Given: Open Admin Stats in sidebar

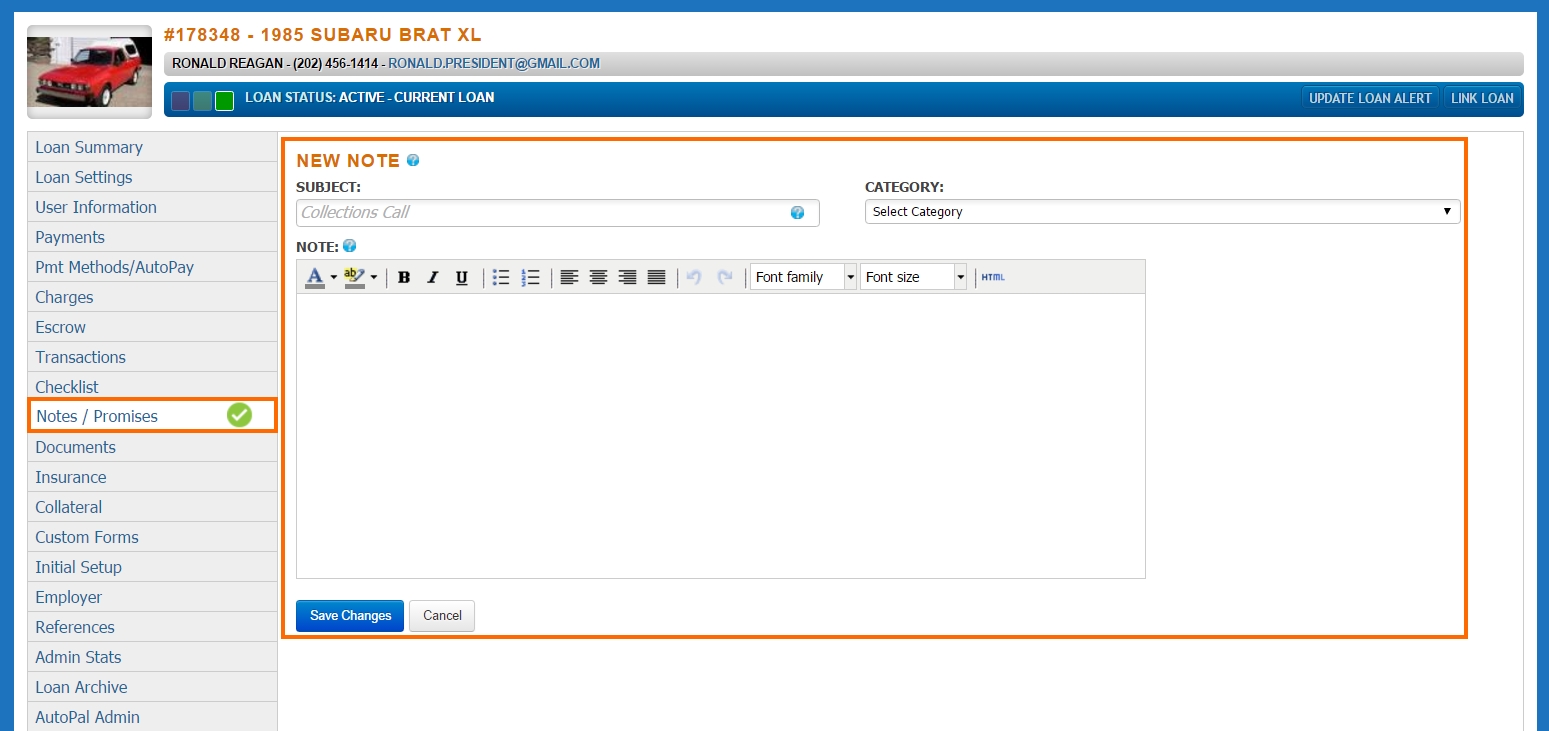Looking at the screenshot, I should coord(152,657).
